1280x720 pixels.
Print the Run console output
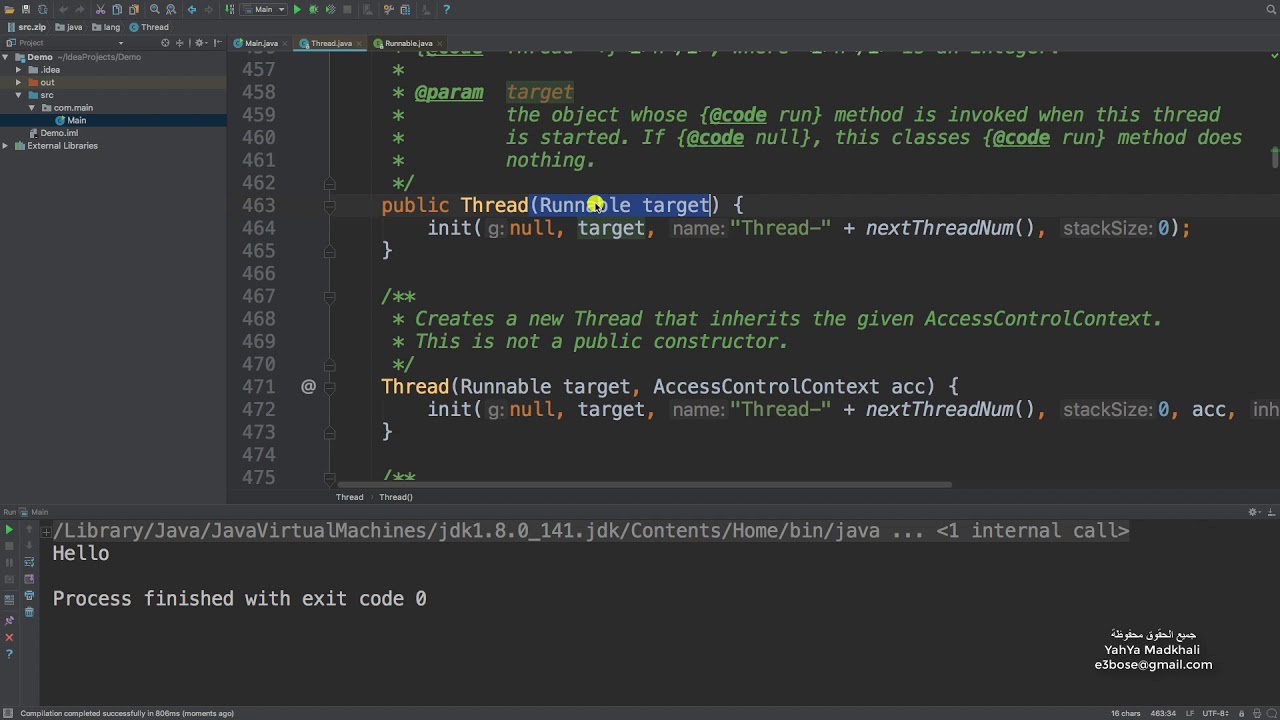click(x=29, y=595)
